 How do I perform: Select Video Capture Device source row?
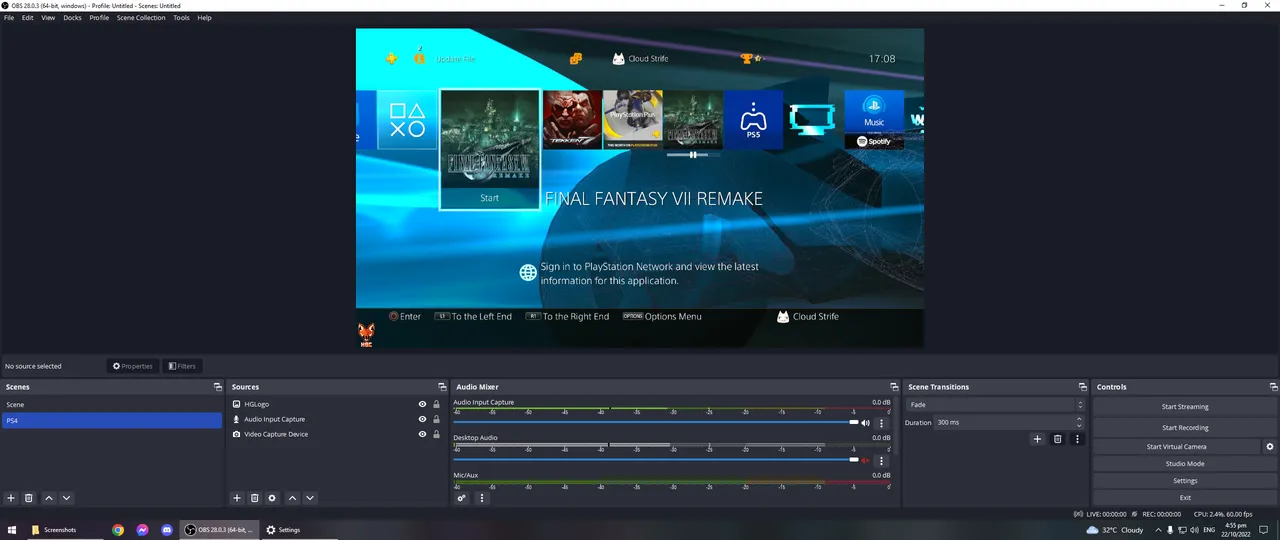pos(336,434)
